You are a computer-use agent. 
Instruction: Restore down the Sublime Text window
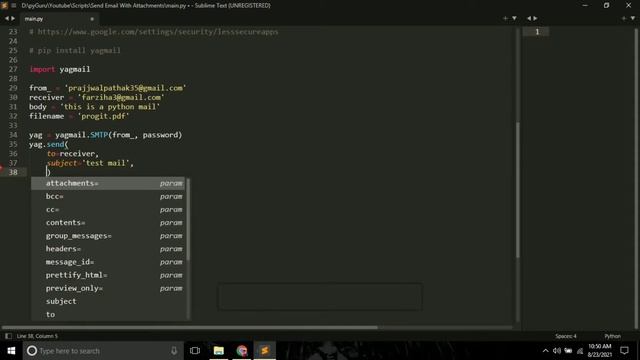(x=607, y=5)
